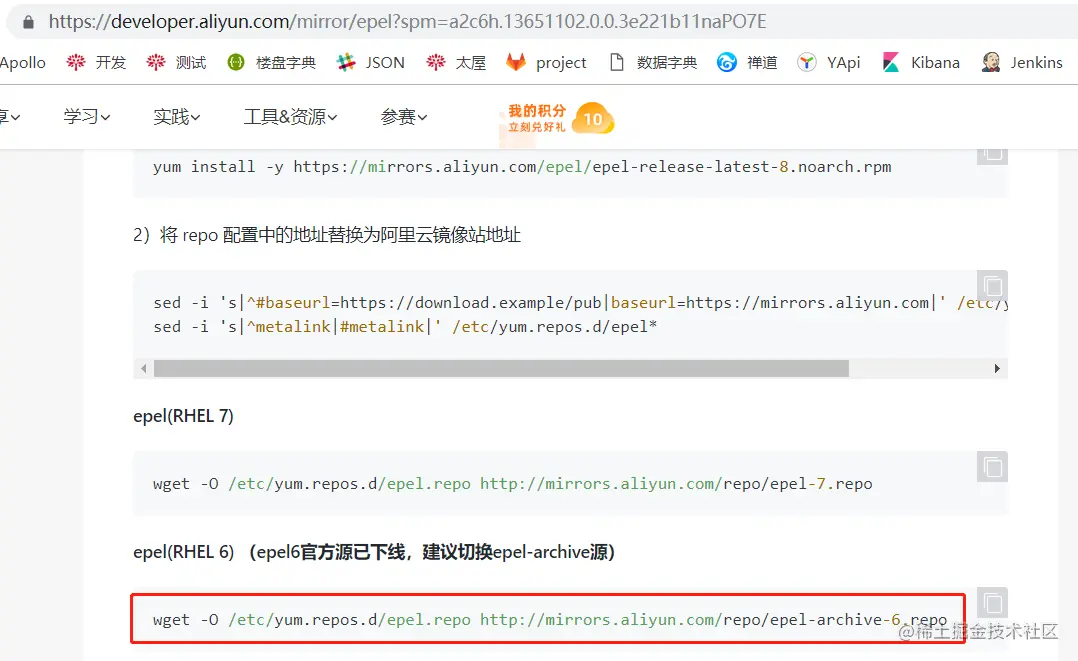1078x661 pixels.
Task: Click the 我的积分 points banner
Action: coord(537,118)
